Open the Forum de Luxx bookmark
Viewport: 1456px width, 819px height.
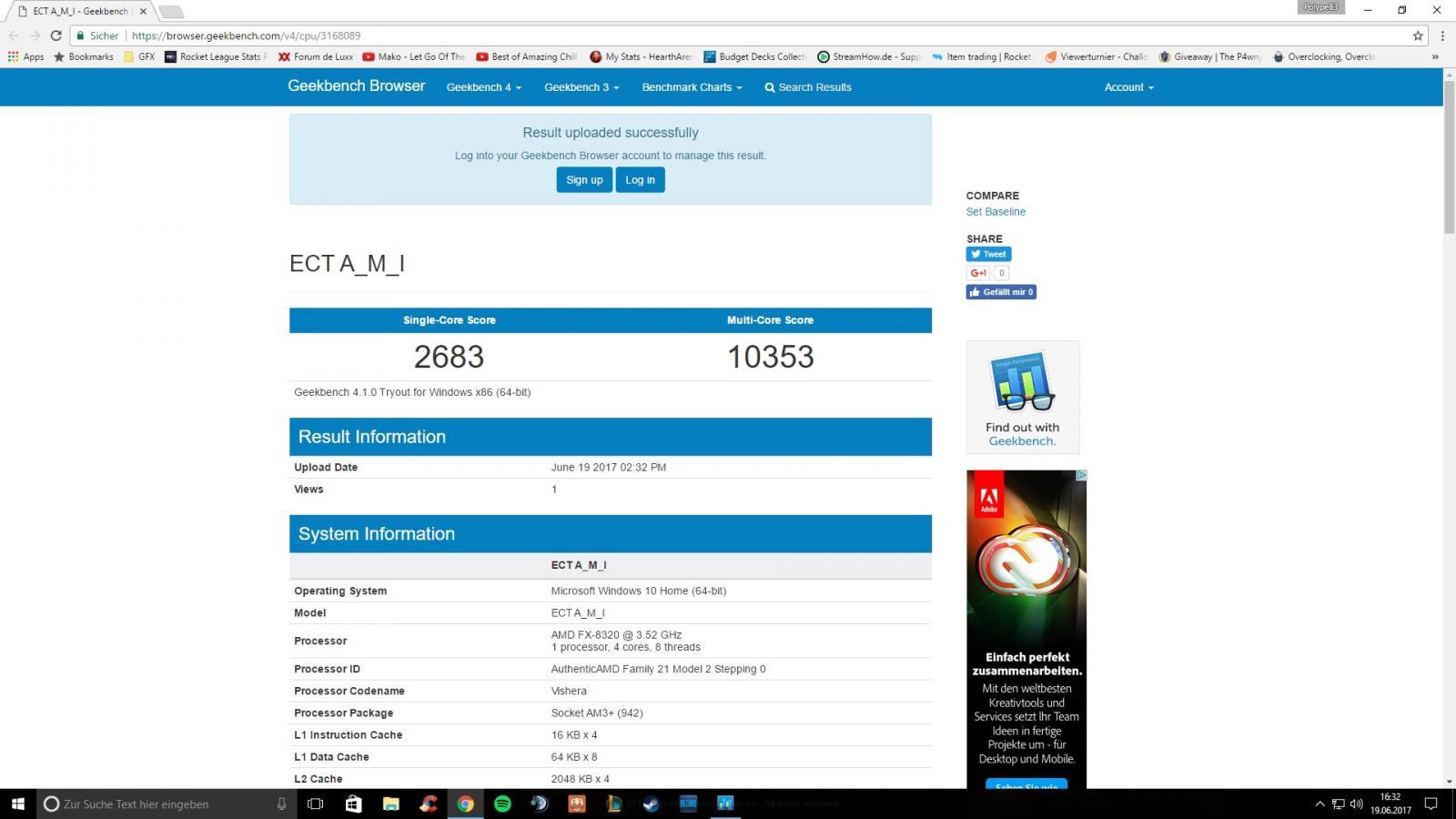point(316,56)
